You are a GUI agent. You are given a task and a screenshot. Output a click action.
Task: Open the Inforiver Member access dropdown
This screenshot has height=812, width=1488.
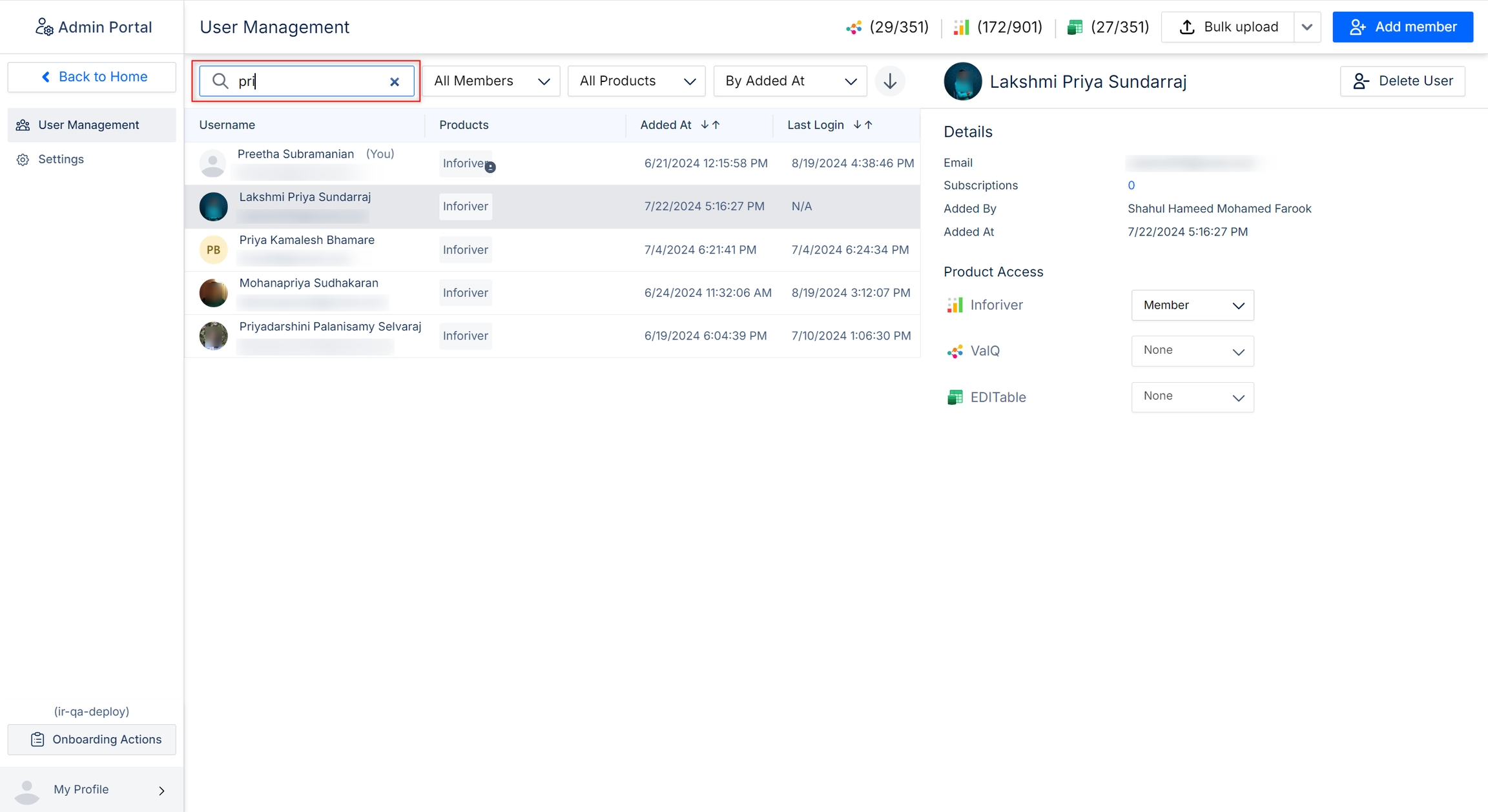click(x=1192, y=305)
